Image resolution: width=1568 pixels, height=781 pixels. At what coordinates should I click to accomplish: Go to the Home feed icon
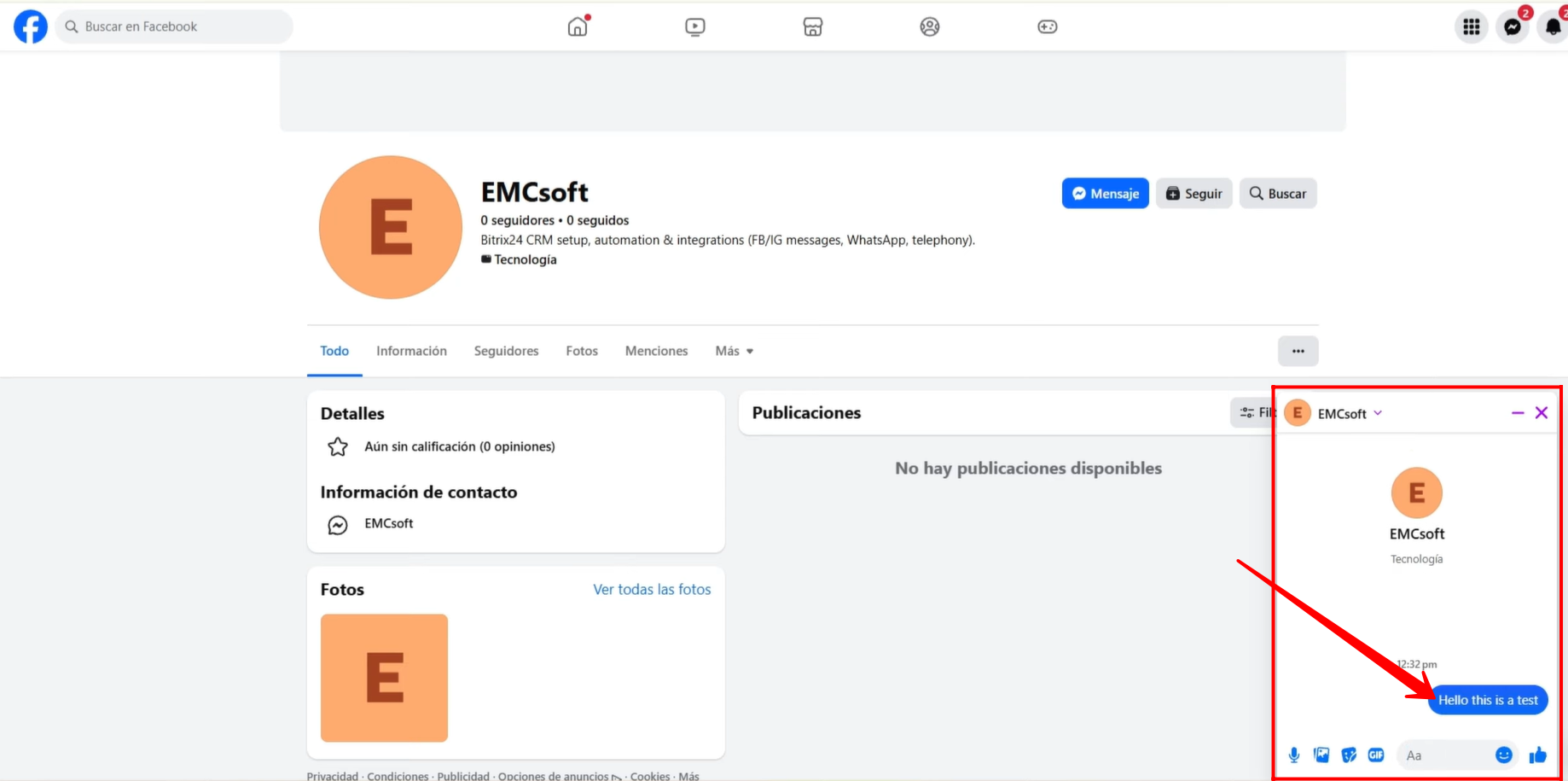click(578, 26)
